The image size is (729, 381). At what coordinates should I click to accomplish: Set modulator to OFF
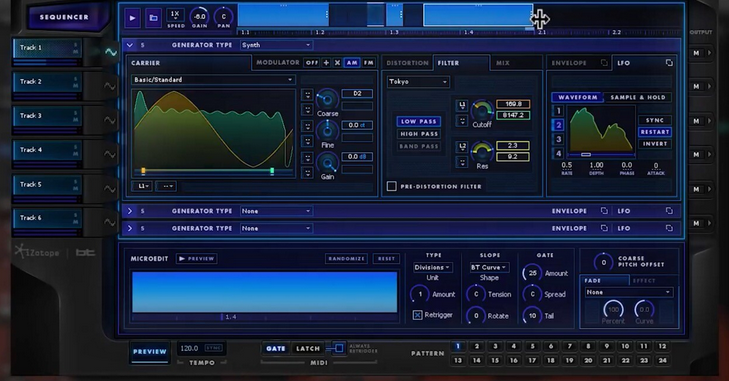[311, 62]
